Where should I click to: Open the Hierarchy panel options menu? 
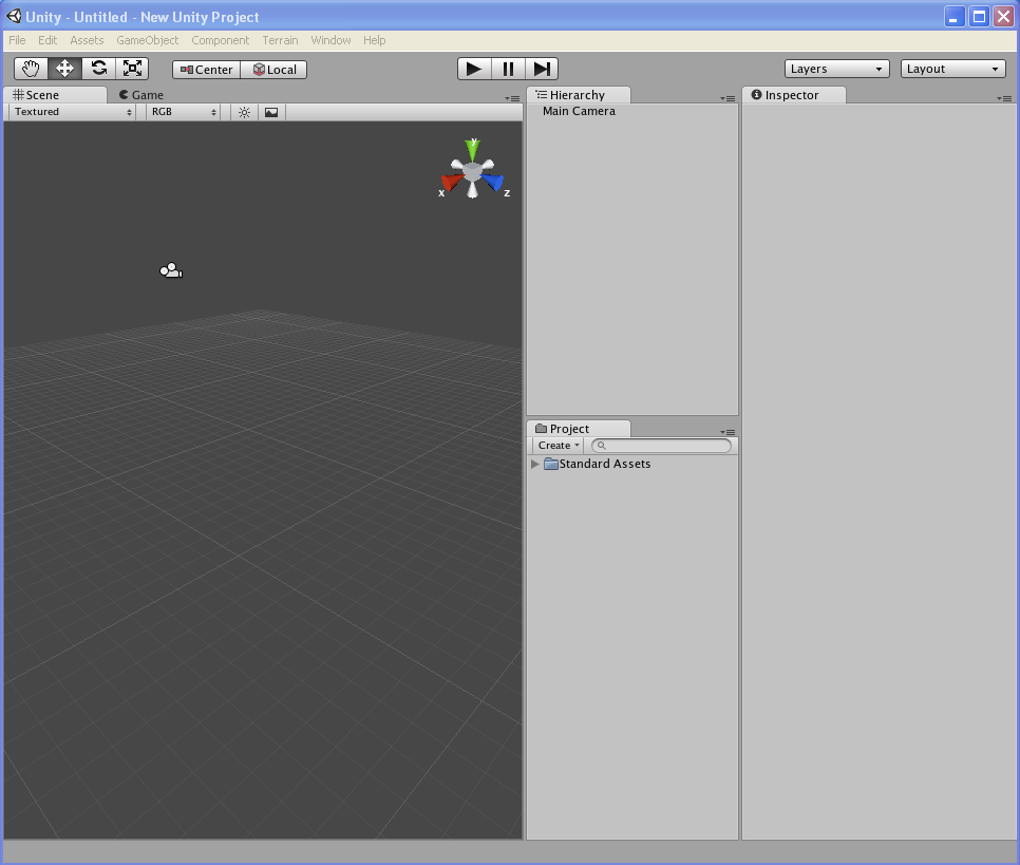coord(727,98)
